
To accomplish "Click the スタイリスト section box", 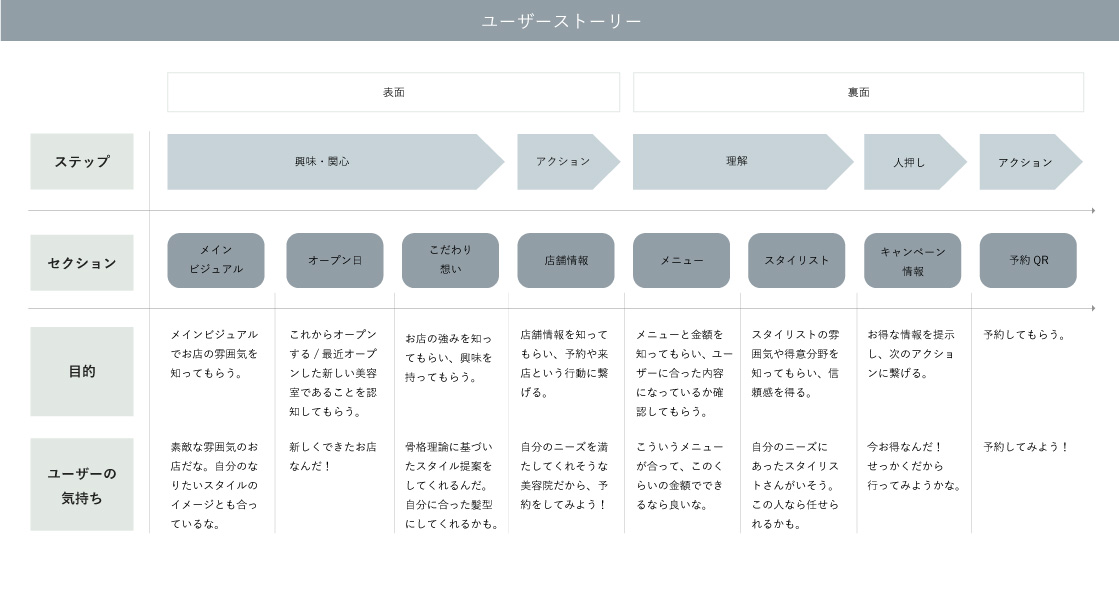I will click(x=797, y=260).
